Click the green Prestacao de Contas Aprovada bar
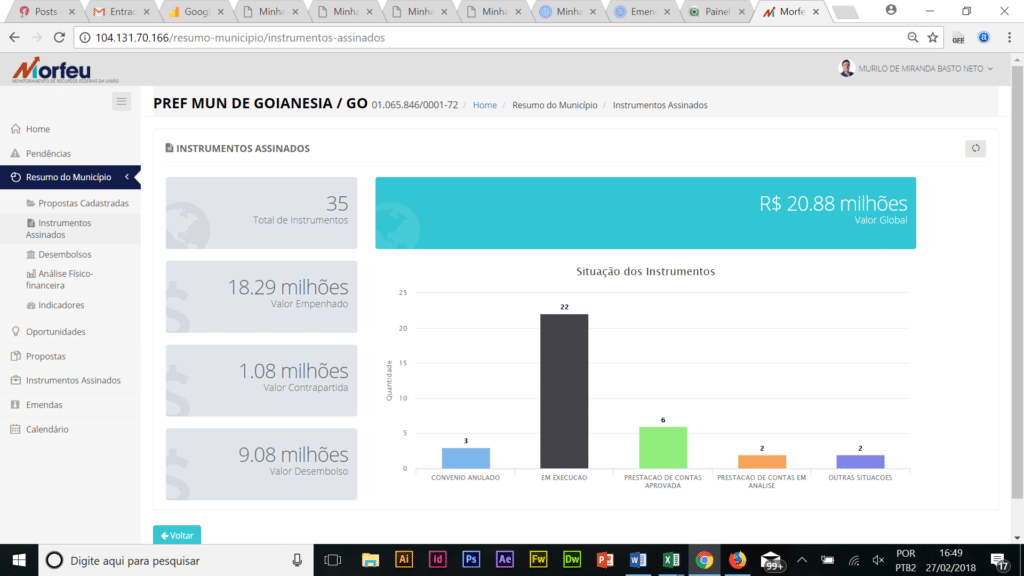 pyautogui.click(x=662, y=447)
